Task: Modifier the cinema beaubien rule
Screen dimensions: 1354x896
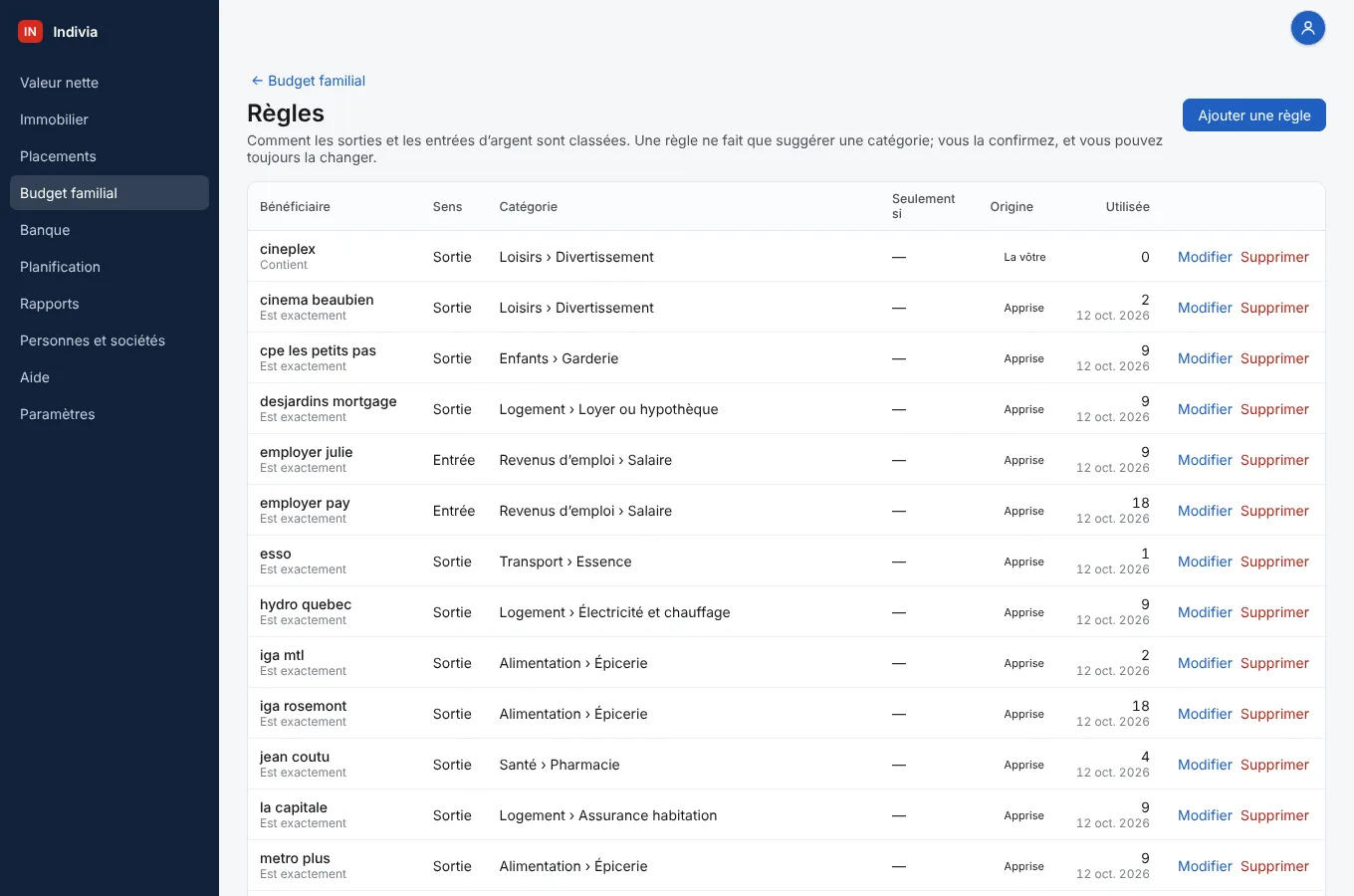Action: click(x=1205, y=308)
